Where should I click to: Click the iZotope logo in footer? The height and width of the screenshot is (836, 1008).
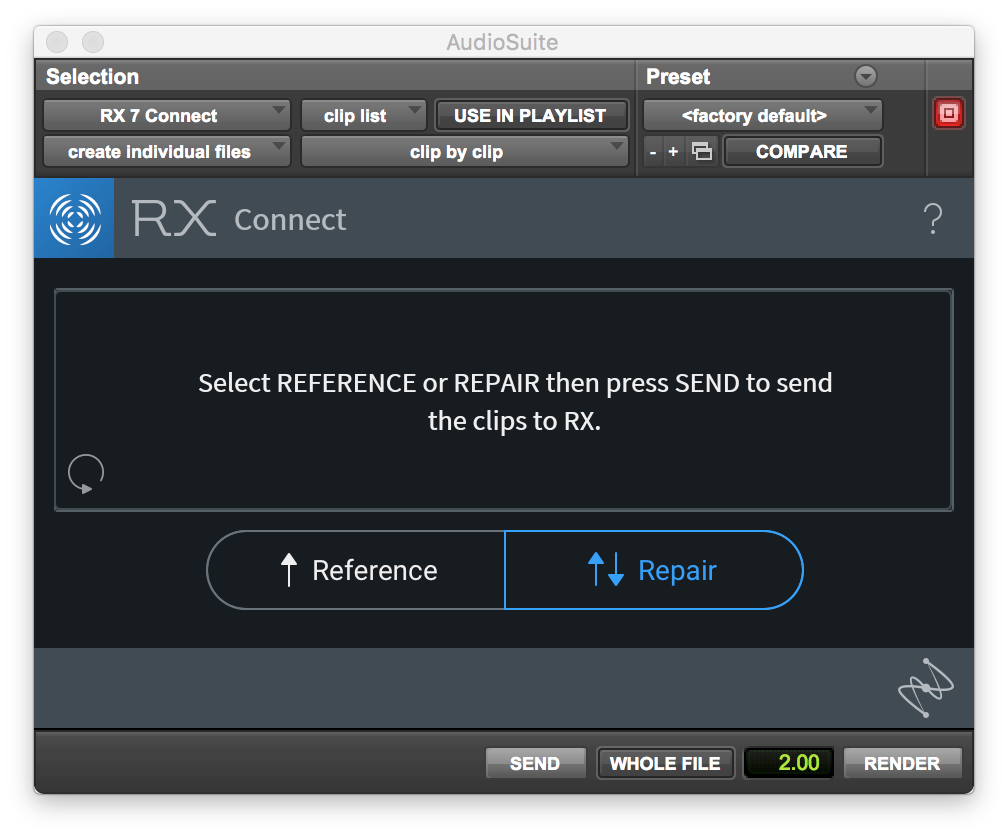[925, 688]
